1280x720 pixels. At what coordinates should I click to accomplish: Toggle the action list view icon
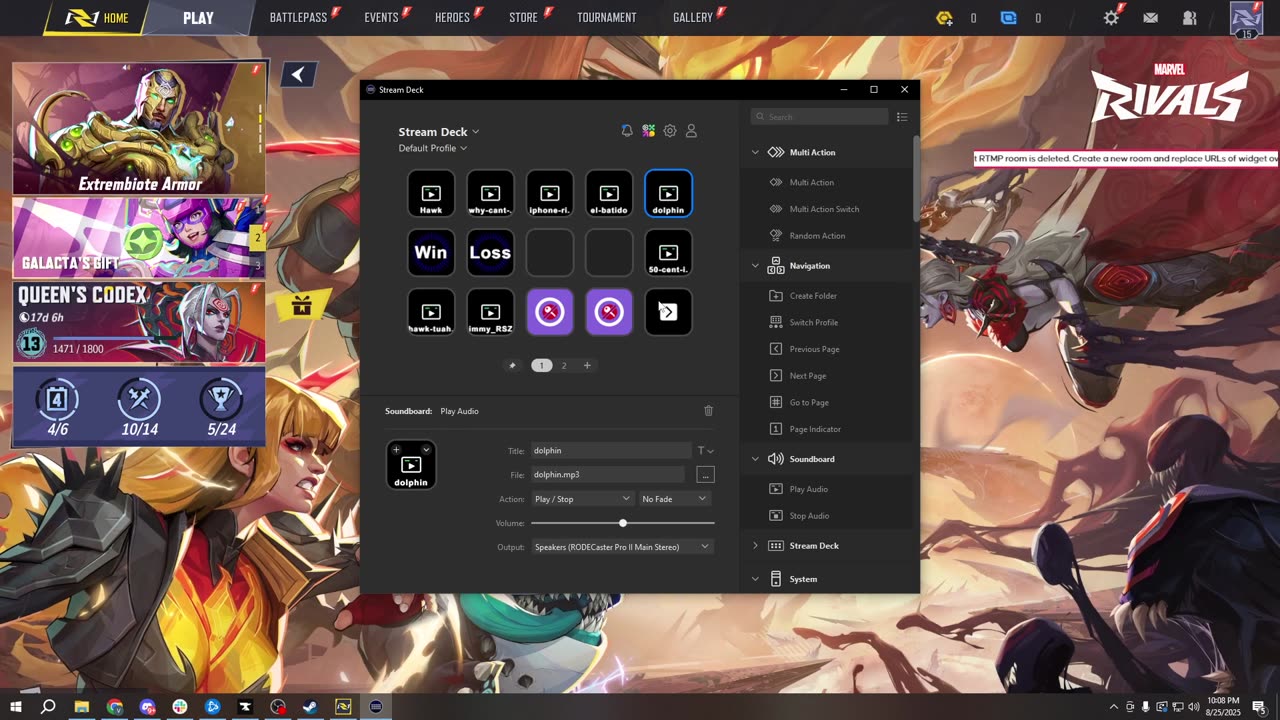[x=902, y=117]
